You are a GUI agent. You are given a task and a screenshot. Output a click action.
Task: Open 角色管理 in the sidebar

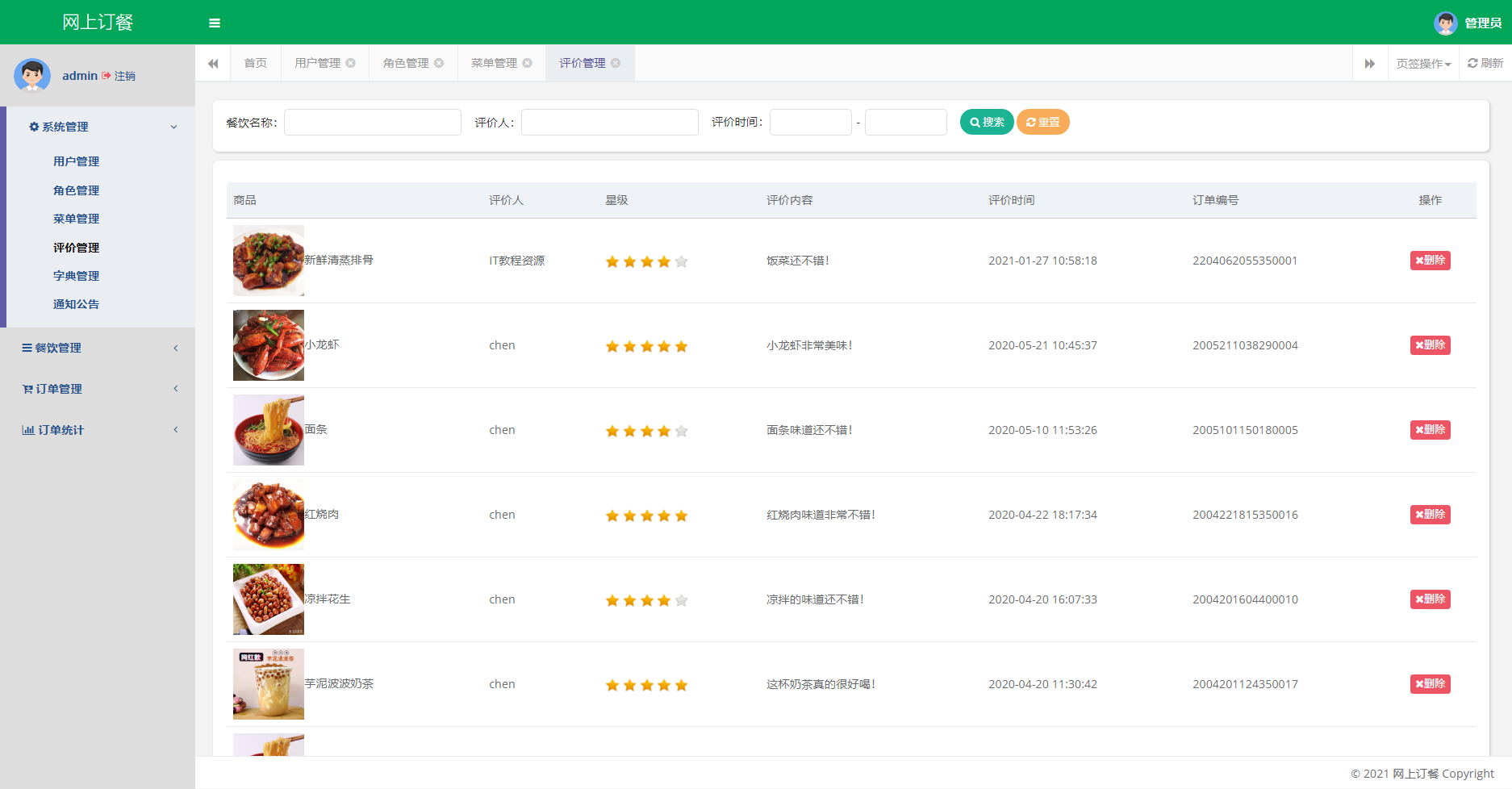[76, 190]
